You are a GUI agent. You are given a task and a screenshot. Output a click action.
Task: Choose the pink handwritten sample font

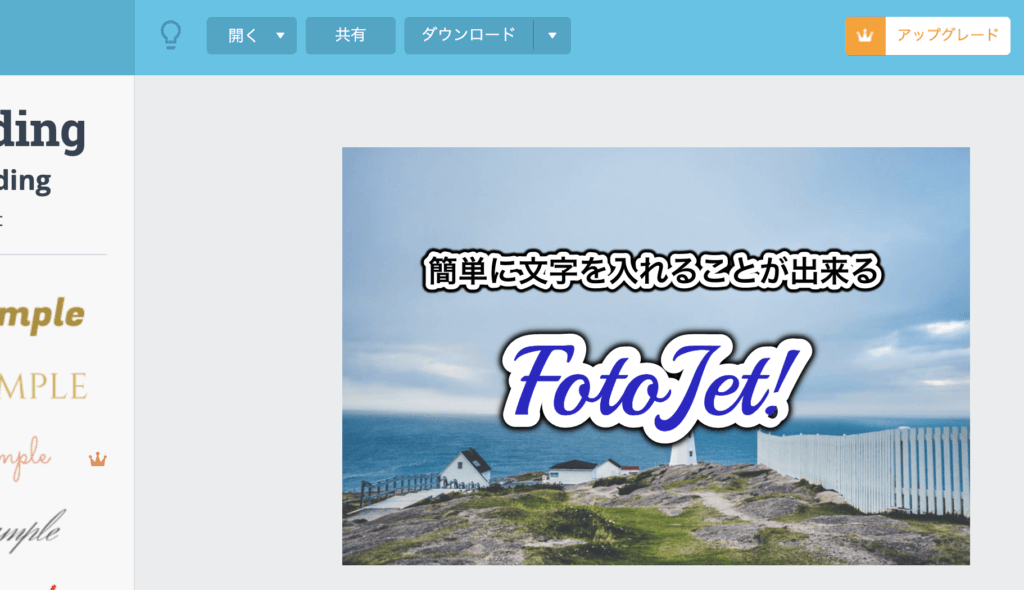click(25, 458)
